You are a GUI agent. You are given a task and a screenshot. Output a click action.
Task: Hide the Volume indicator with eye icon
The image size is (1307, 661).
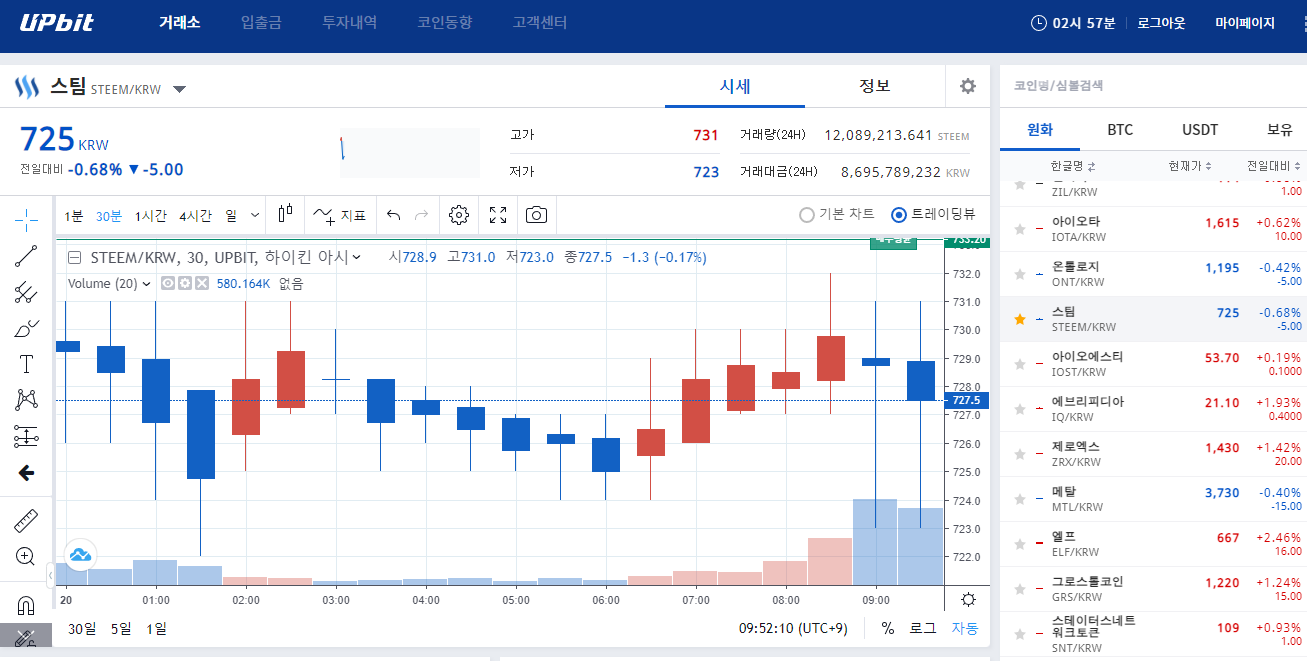click(x=168, y=283)
